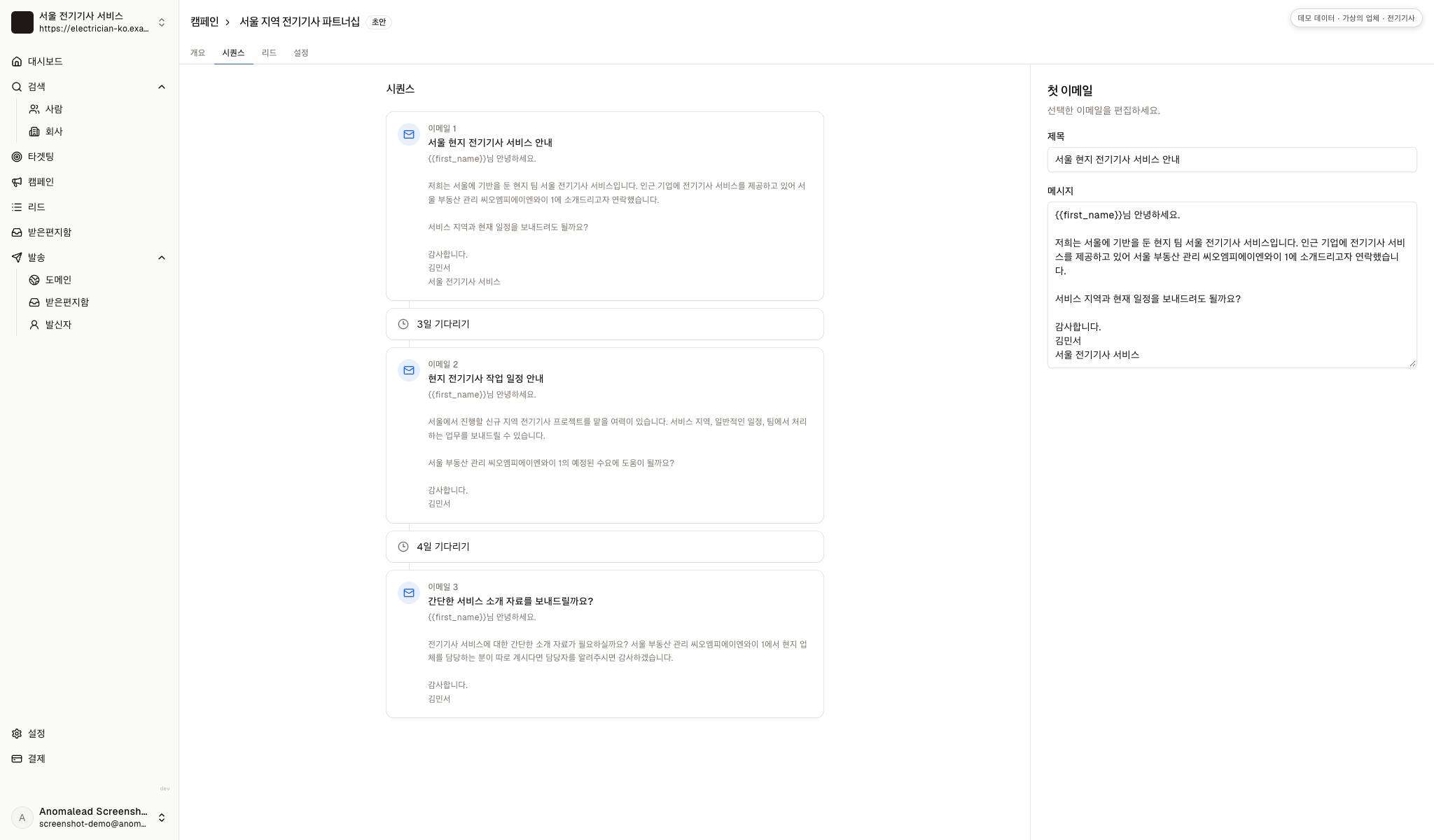The image size is (1434, 840).
Task: Click the sidebar 설정 gear icon
Action: tap(17, 734)
